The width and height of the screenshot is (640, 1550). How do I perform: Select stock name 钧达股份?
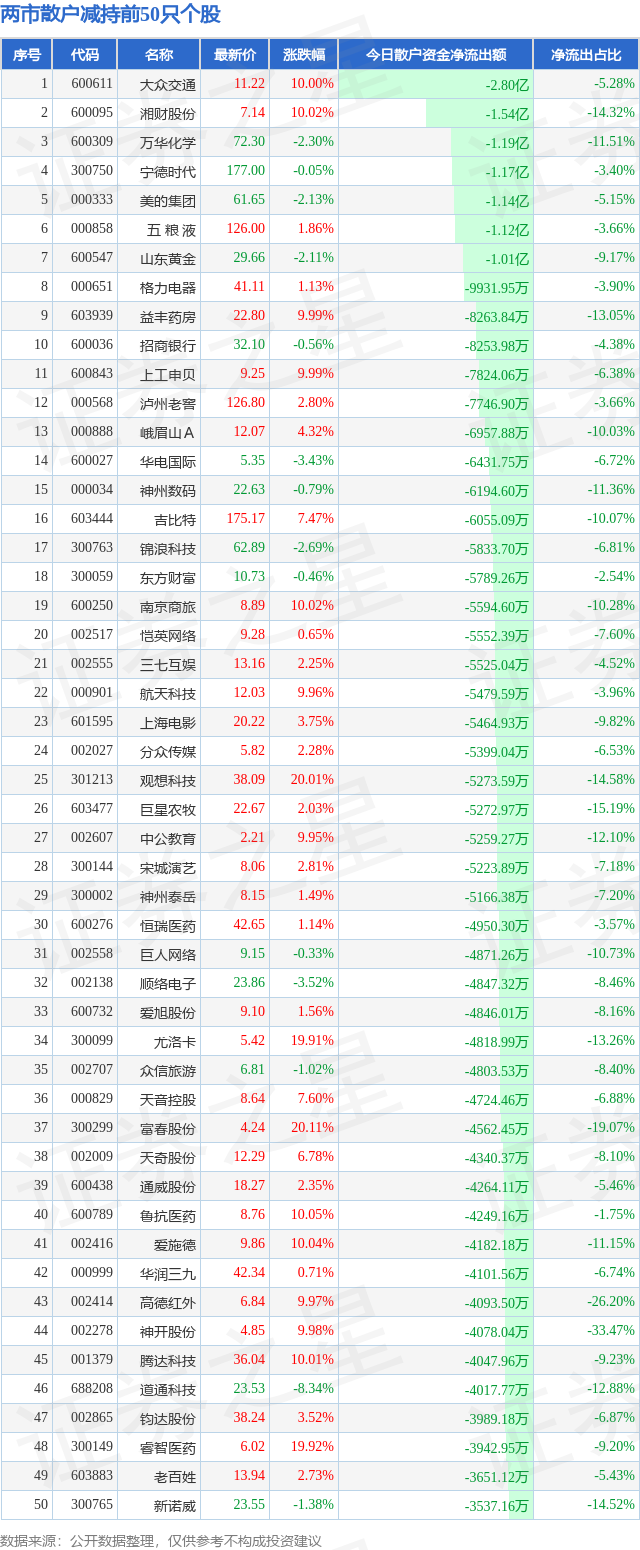[168, 1418]
